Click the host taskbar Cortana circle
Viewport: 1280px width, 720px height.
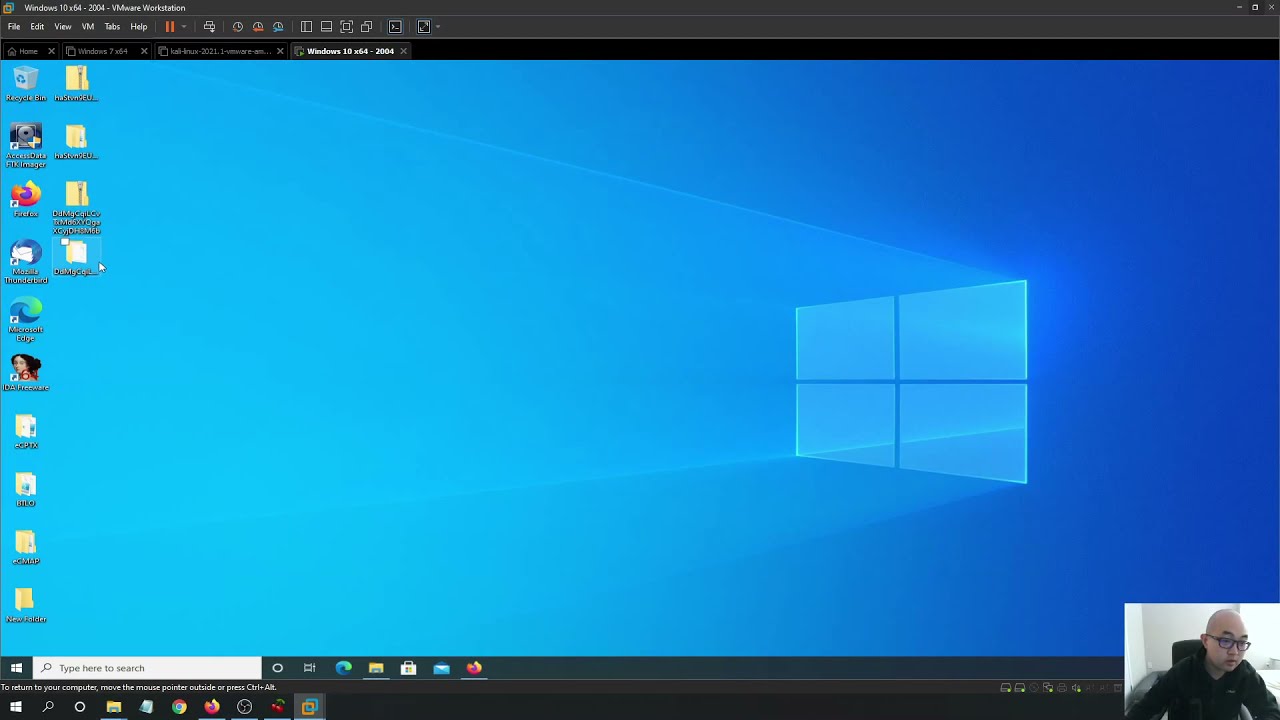(x=80, y=707)
